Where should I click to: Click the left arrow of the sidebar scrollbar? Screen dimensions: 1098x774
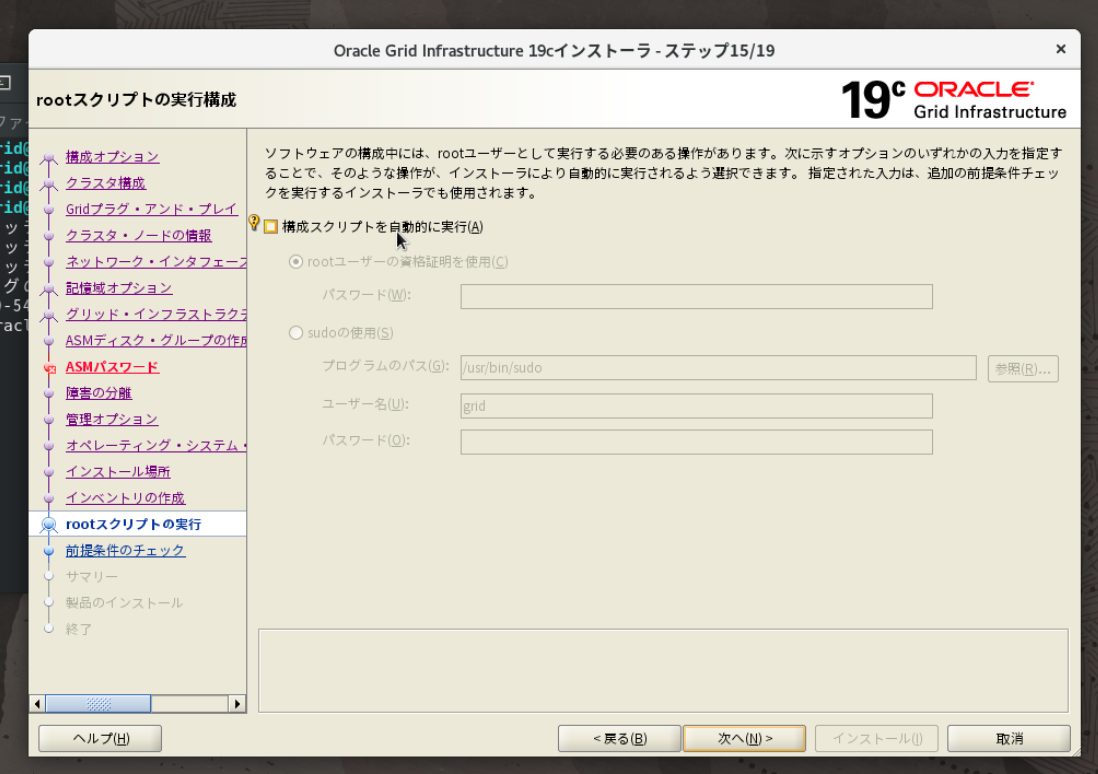click(x=38, y=703)
